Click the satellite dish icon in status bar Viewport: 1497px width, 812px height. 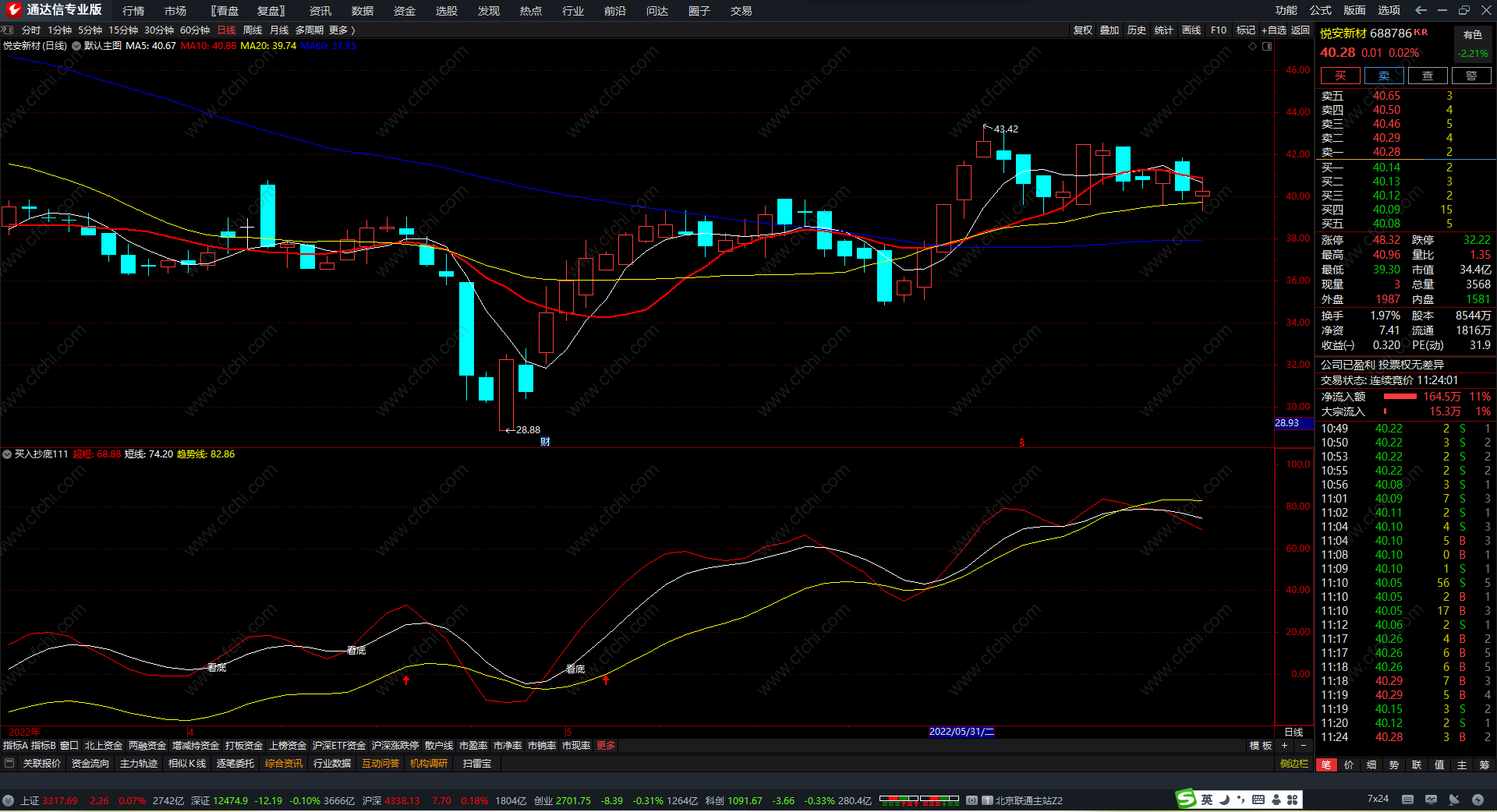1454,800
